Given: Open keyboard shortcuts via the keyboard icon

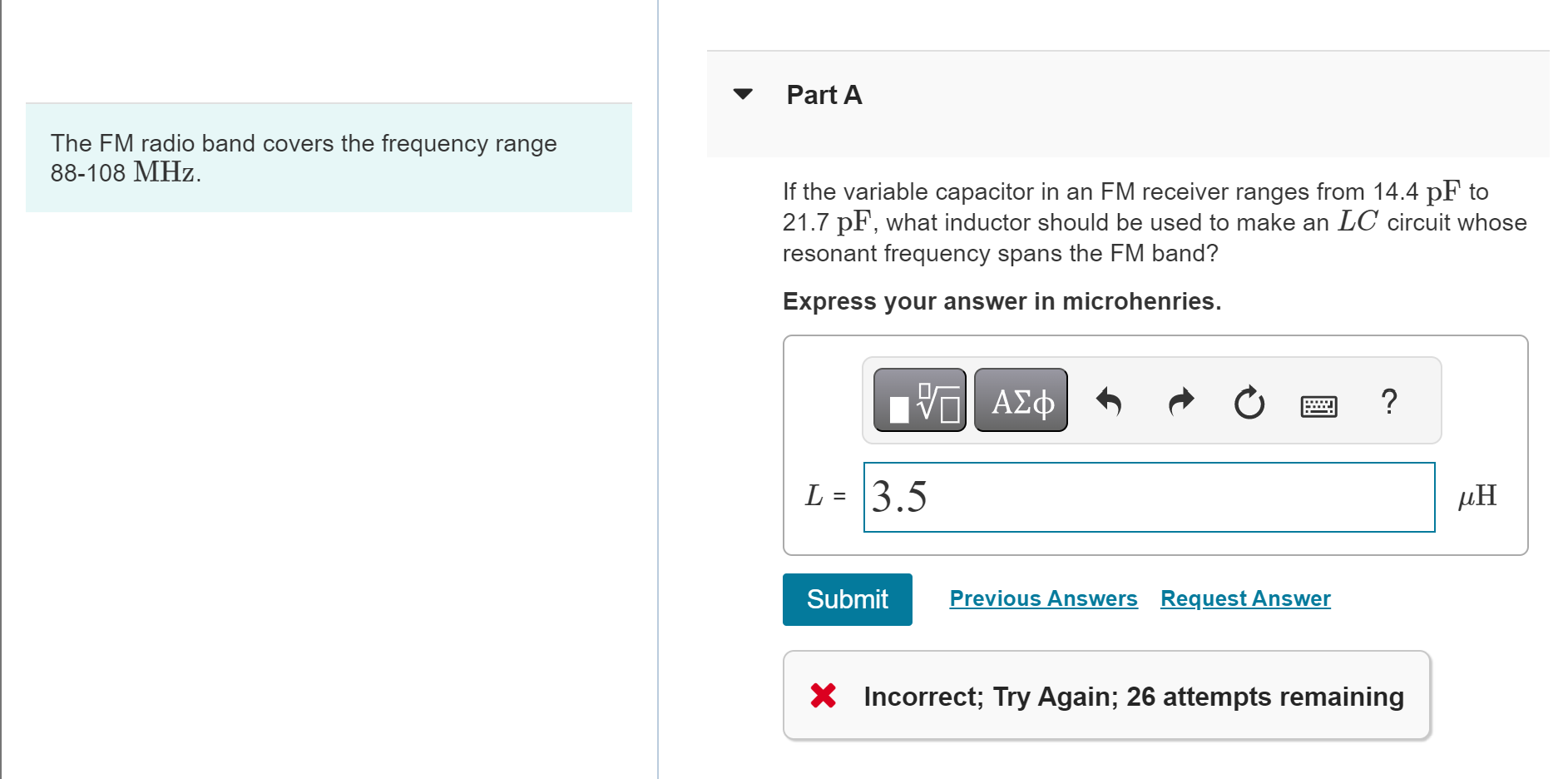Looking at the screenshot, I should [1318, 405].
